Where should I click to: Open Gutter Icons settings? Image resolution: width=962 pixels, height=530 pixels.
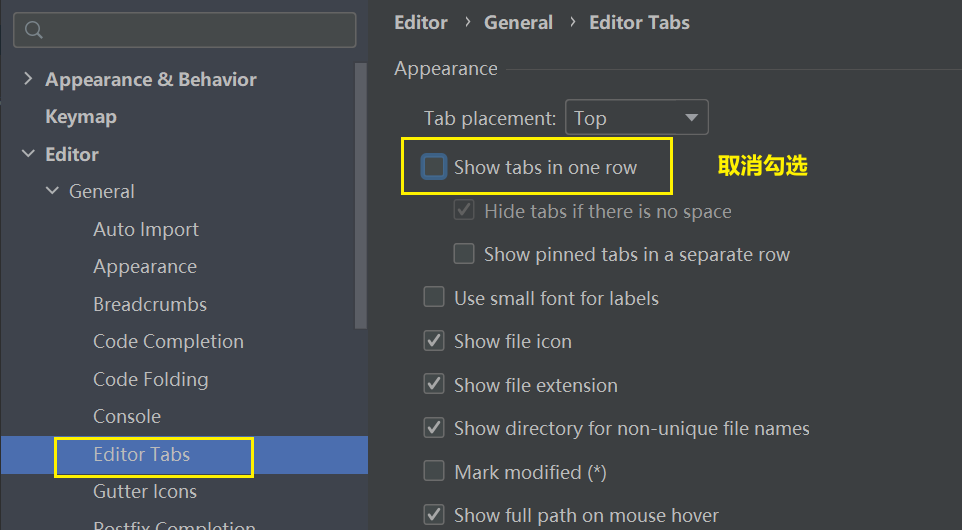pos(145,491)
